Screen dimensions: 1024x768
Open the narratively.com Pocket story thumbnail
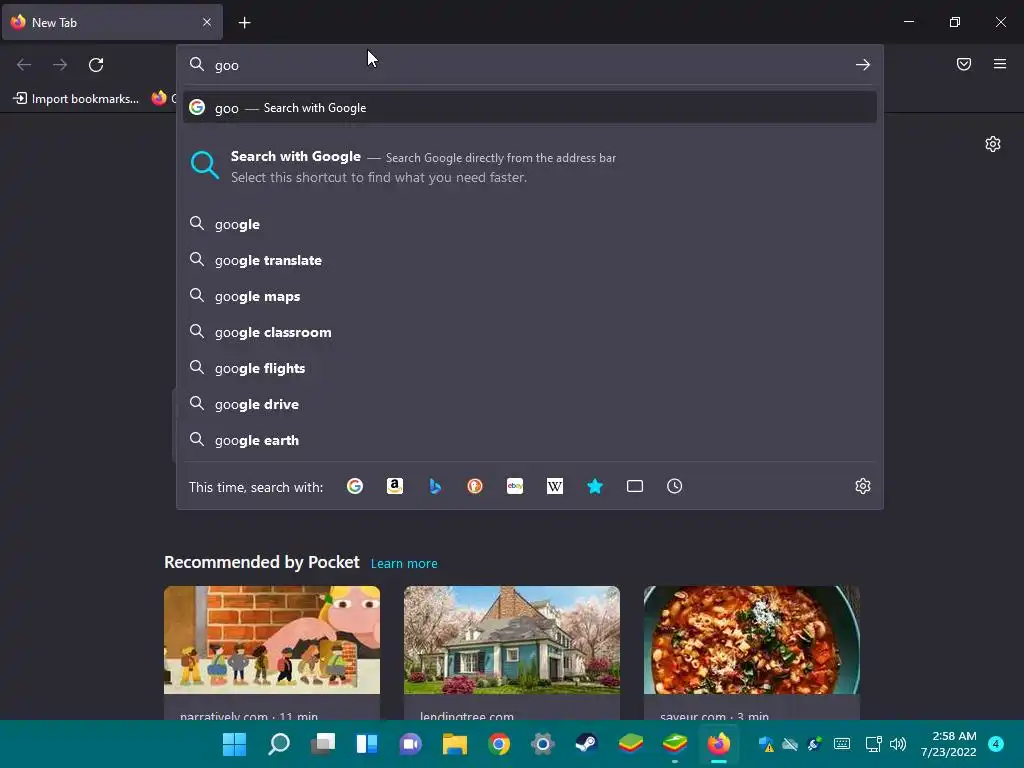tap(272, 639)
